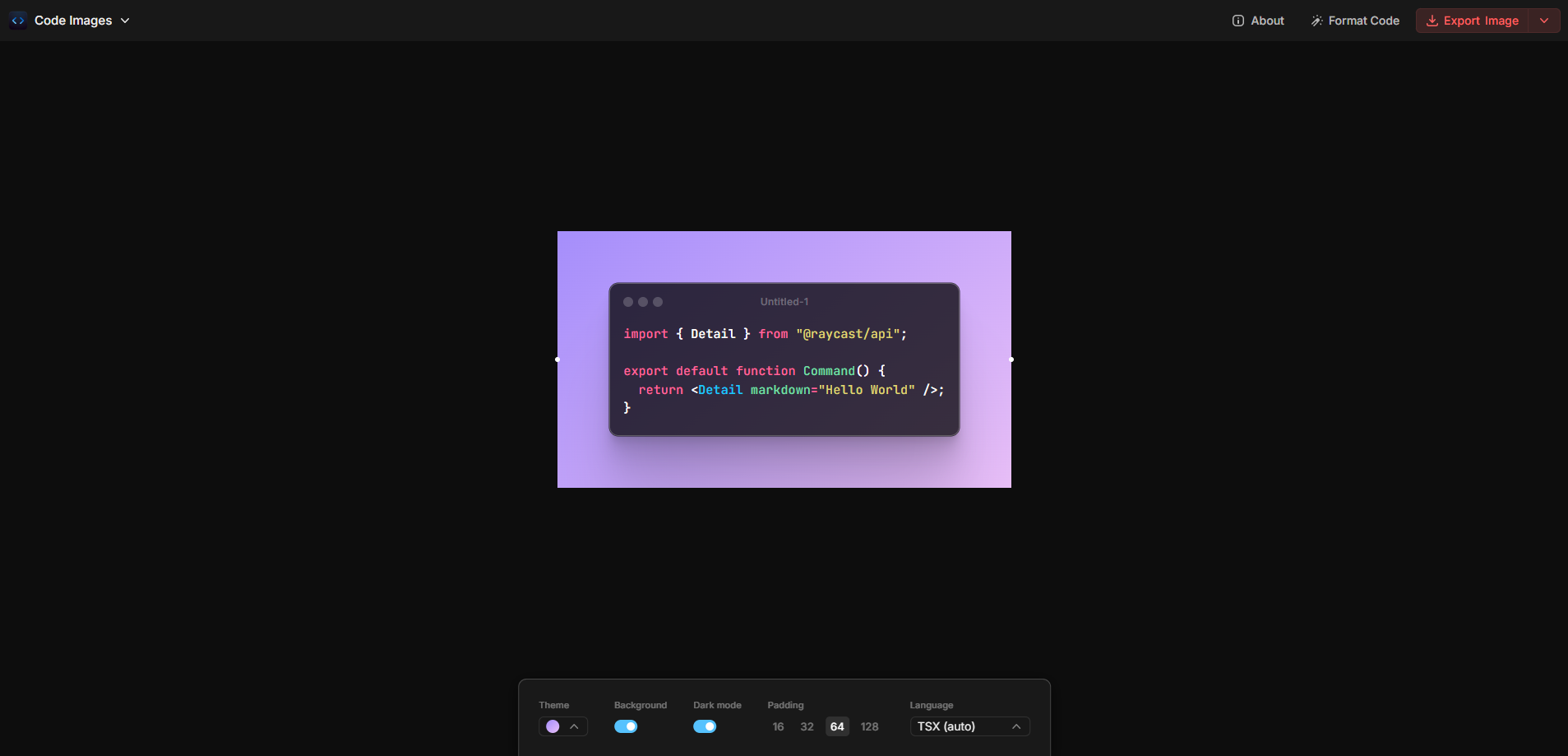
Task: Click the left frame resize handle
Action: click(557, 359)
